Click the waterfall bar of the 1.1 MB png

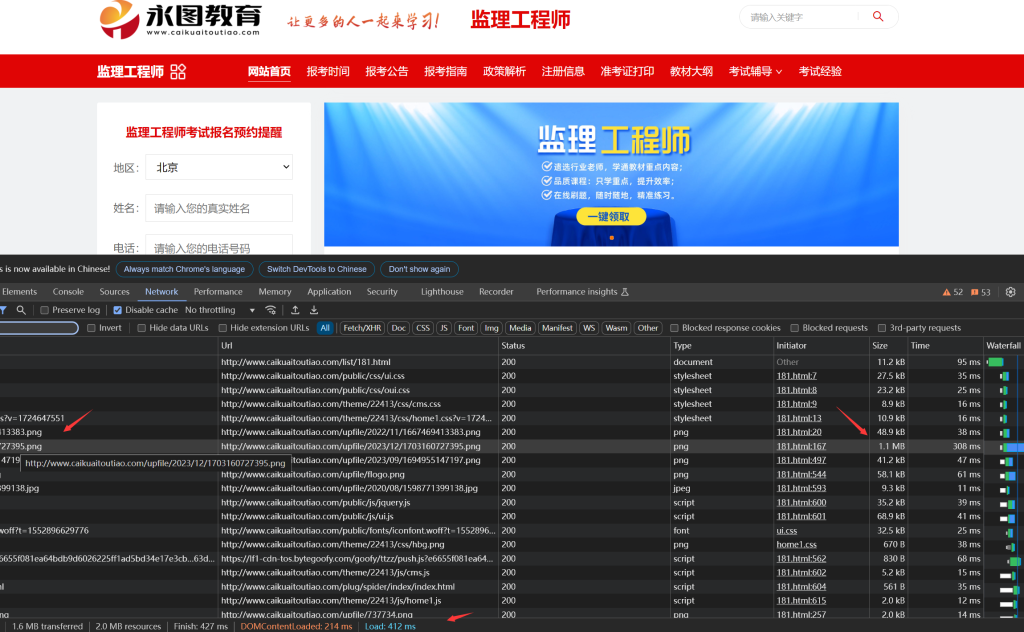click(x=1012, y=446)
